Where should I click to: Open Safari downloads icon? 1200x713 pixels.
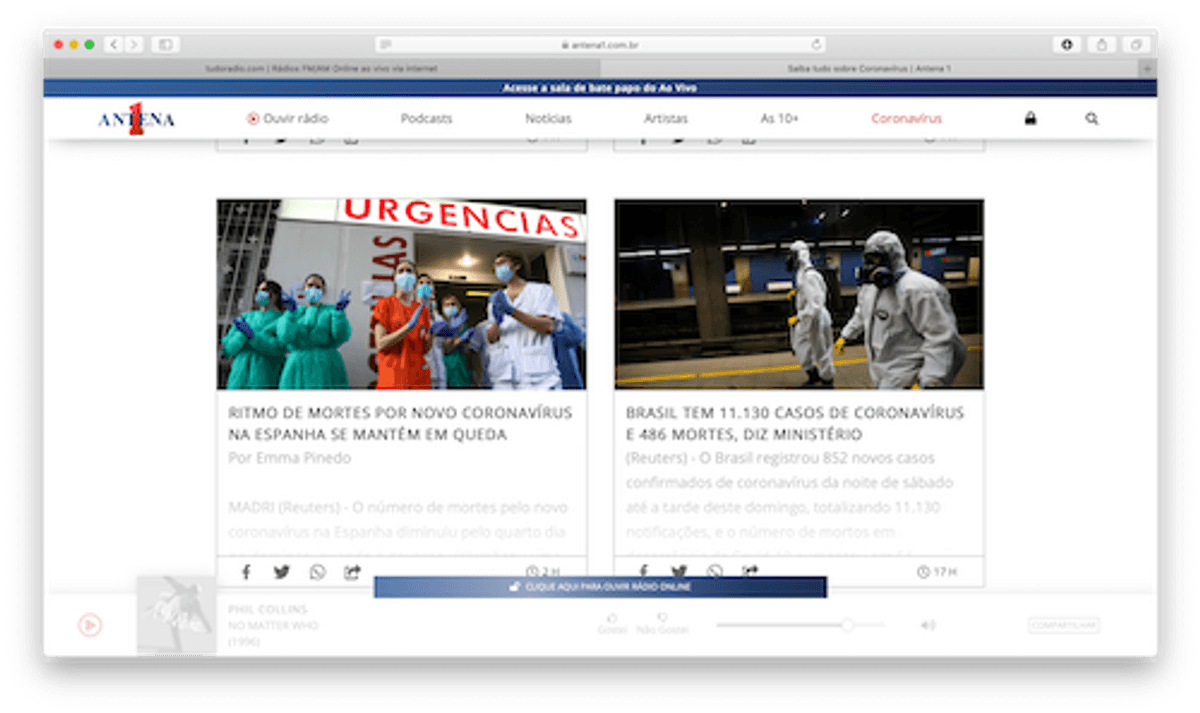pyautogui.click(x=1067, y=45)
